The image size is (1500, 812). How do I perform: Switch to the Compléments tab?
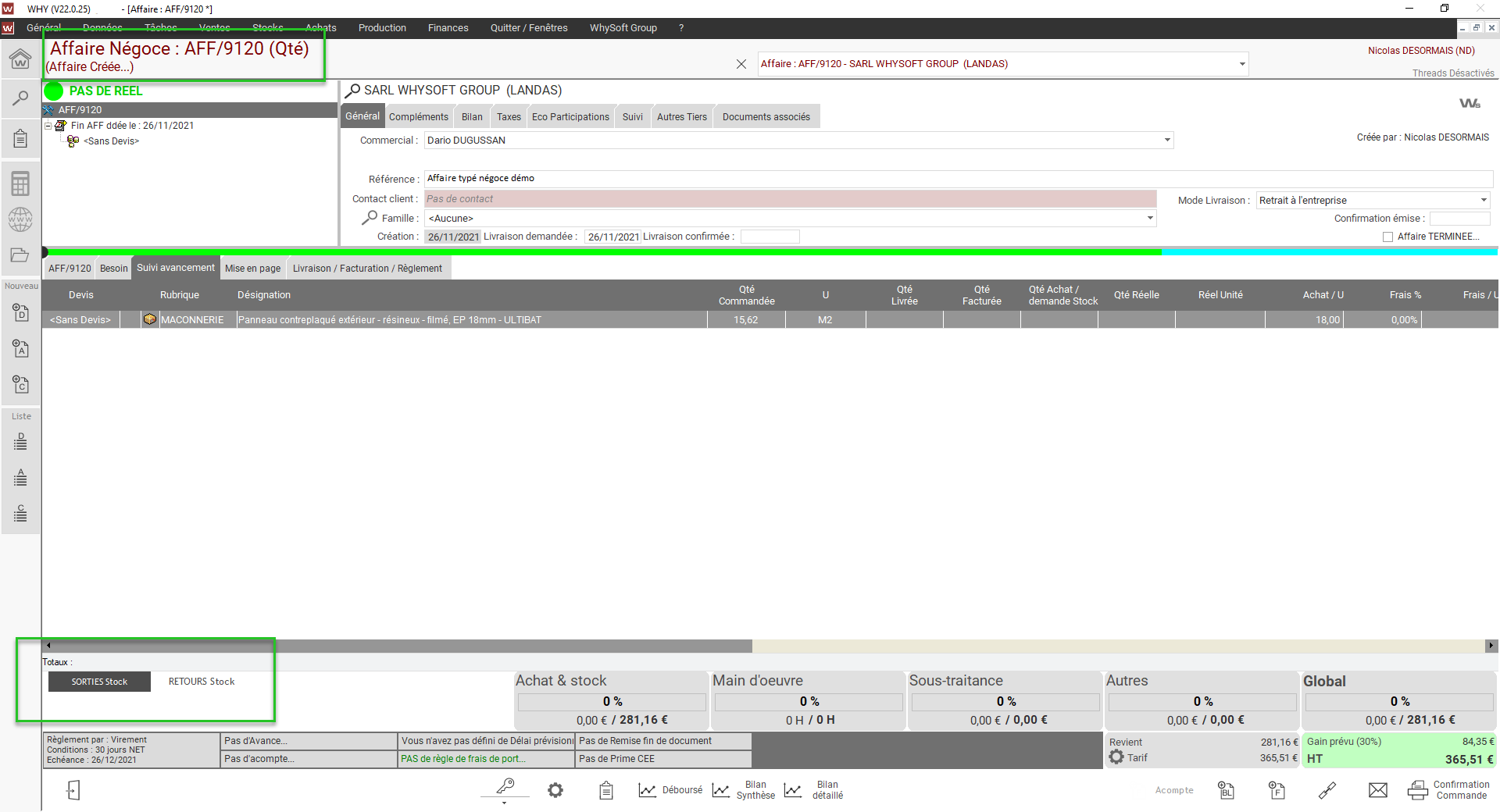(419, 116)
